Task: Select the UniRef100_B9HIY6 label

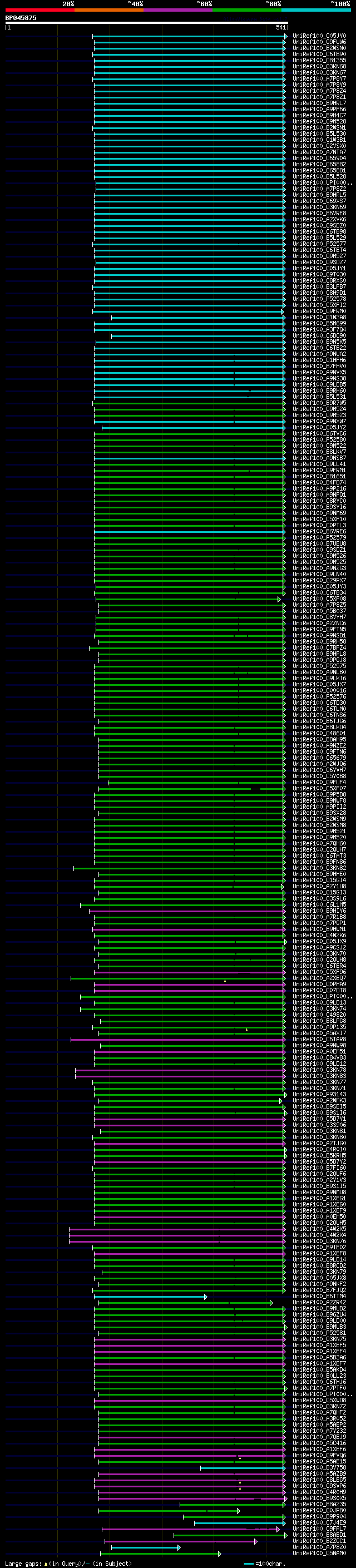Action: pyautogui.click(x=319, y=911)
